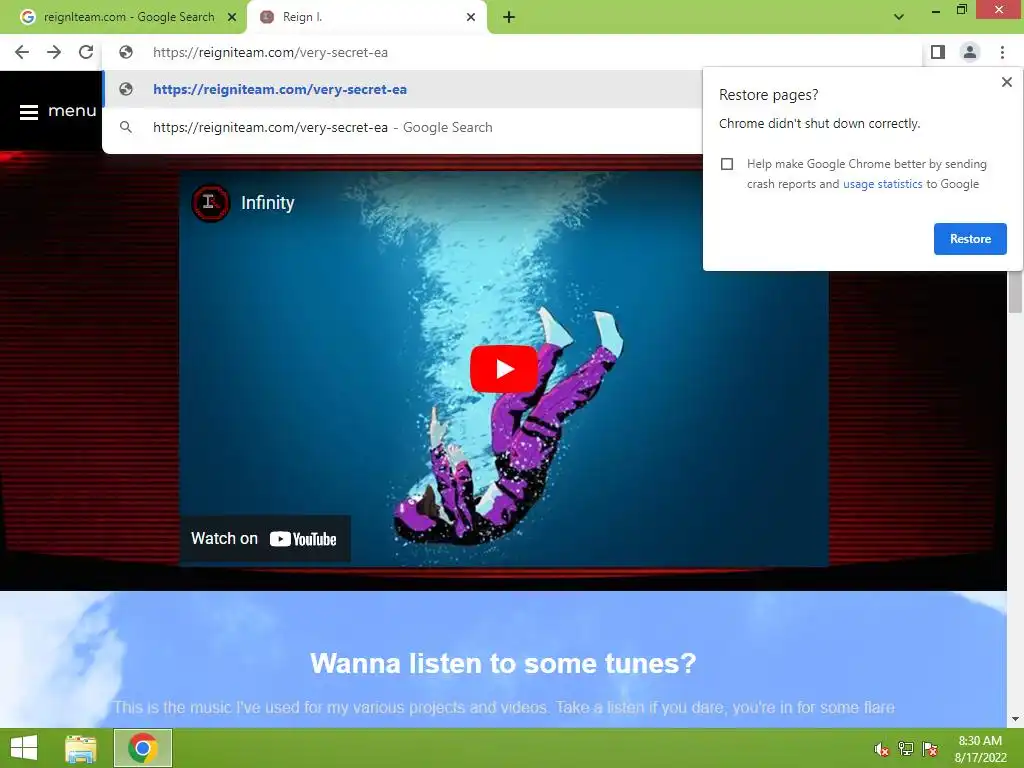Open the Windows Start menu

[x=24, y=748]
